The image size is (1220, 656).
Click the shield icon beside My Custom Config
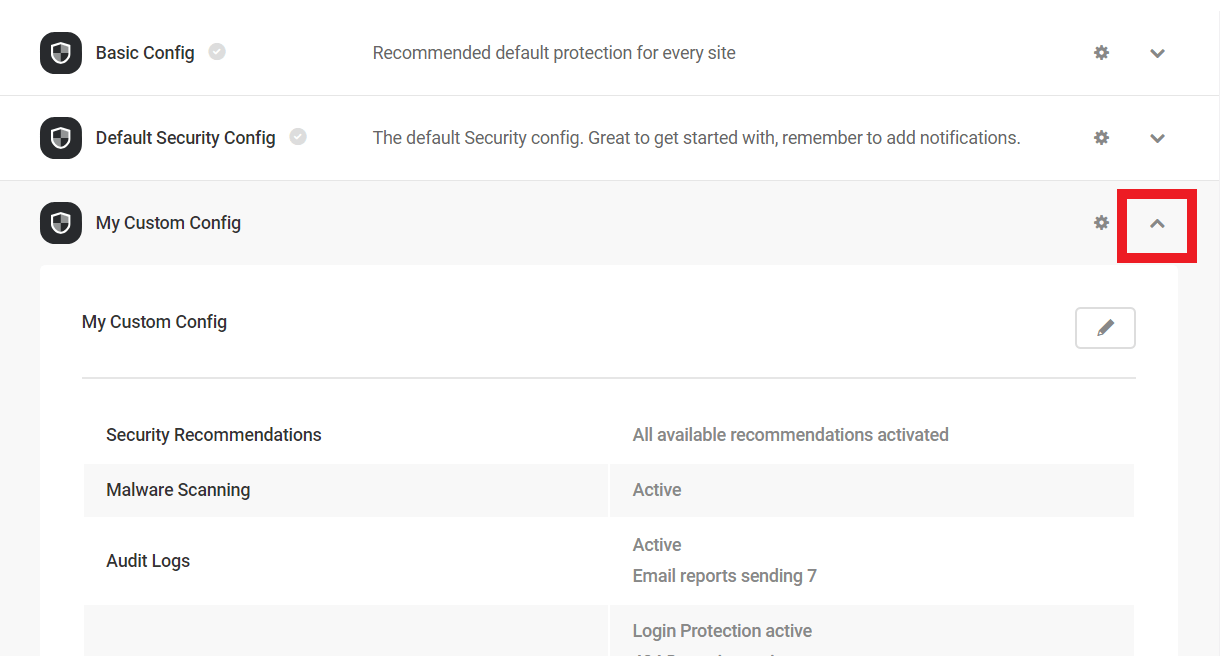pyautogui.click(x=61, y=223)
